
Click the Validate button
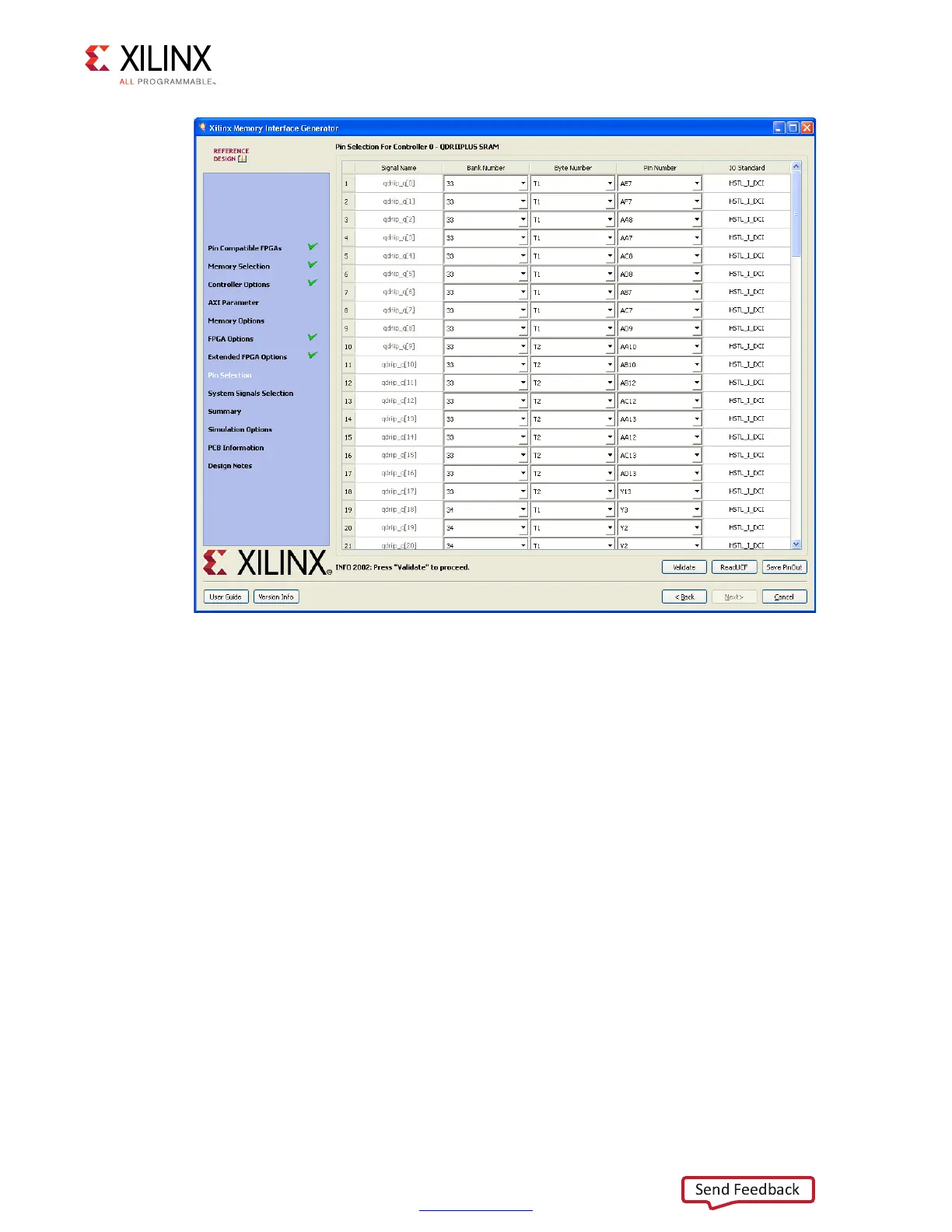click(684, 567)
